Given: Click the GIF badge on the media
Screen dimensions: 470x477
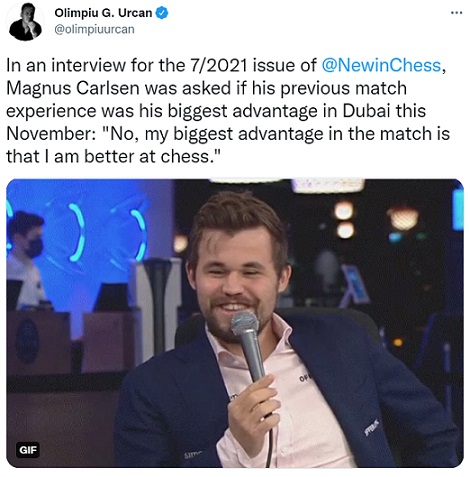Looking at the screenshot, I should pos(28,450).
